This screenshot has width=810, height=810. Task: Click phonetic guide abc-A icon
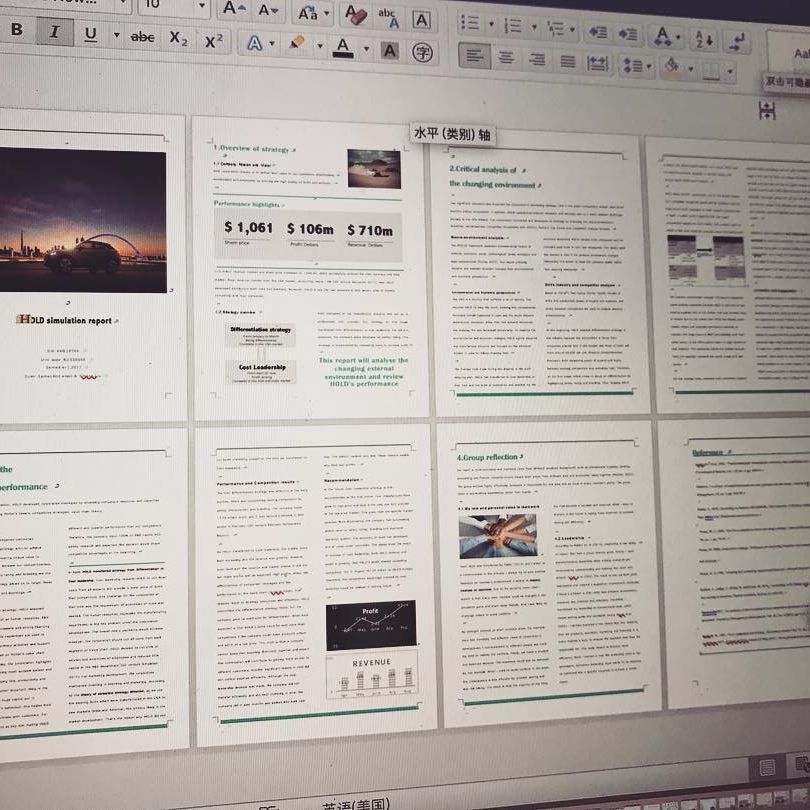(x=388, y=18)
